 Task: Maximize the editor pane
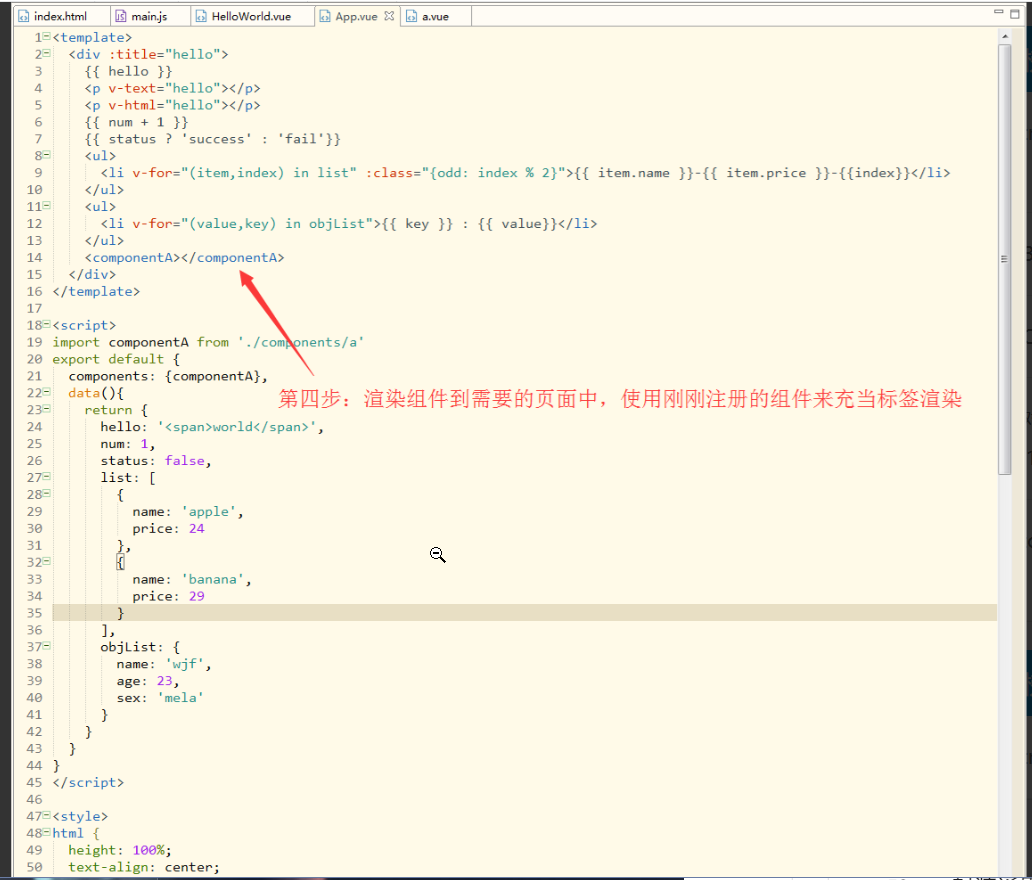pyautogui.click(x=1015, y=13)
